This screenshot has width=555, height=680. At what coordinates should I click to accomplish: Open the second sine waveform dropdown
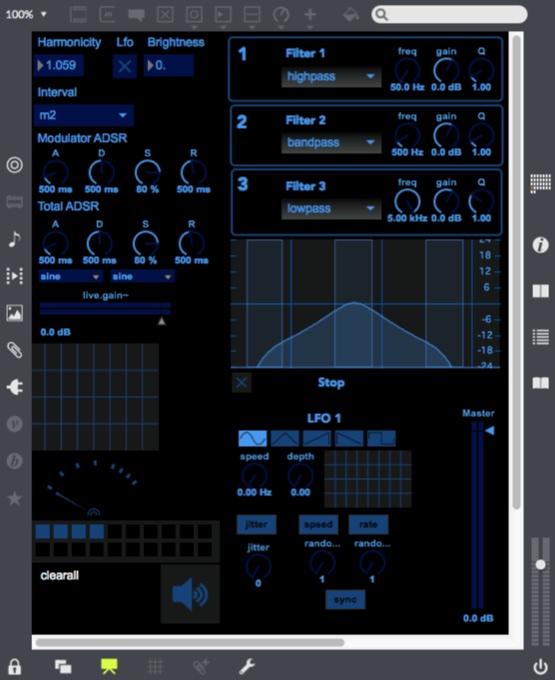(143, 276)
